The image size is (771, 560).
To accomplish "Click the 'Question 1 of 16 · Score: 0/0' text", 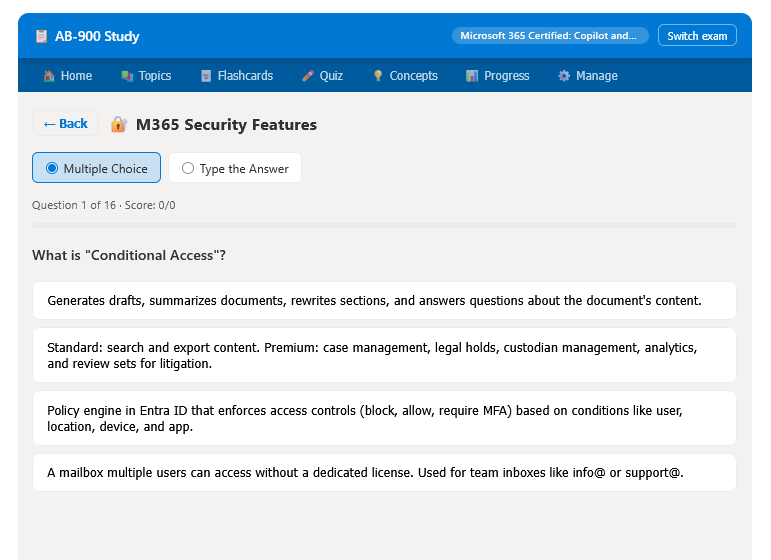I will (x=104, y=205).
